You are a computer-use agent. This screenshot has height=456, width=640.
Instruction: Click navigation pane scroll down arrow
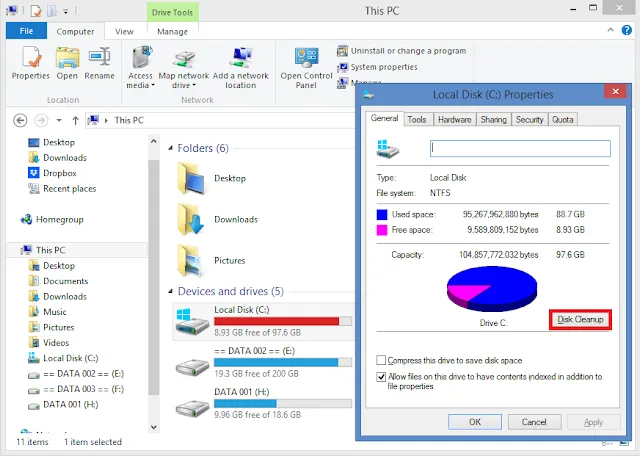tap(153, 427)
